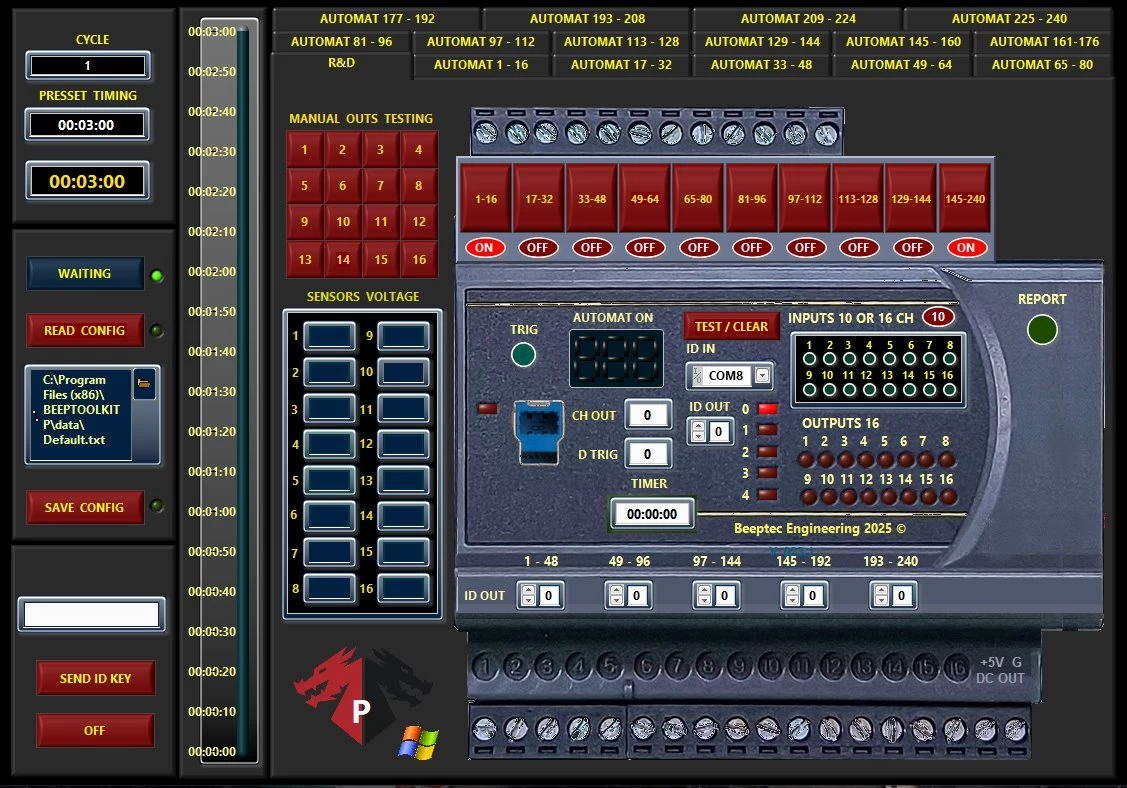The image size is (1127, 788).
Task: Click the folder browse icon beside config path
Action: pos(144,384)
